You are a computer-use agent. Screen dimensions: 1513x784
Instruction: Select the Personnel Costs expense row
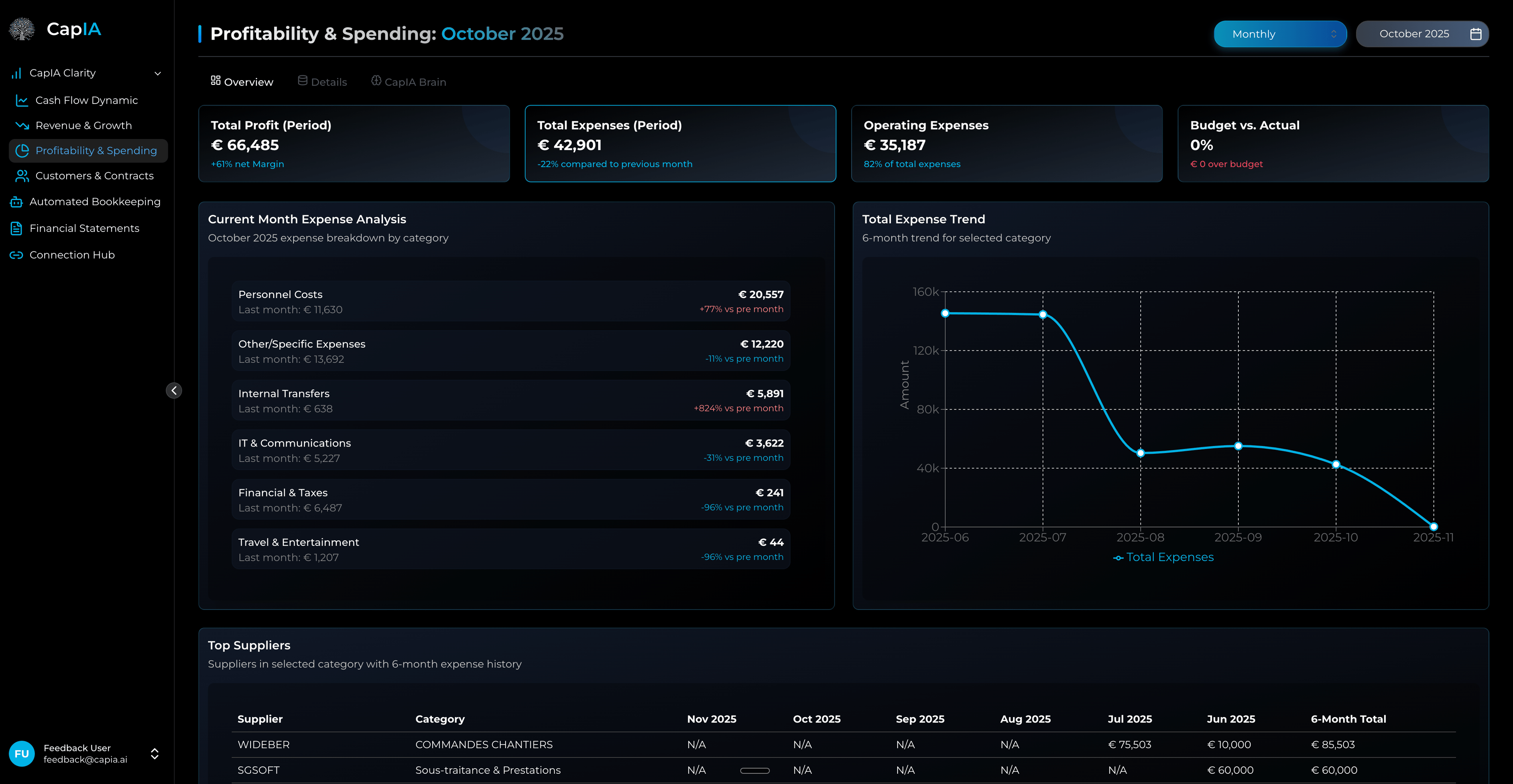tap(510, 301)
